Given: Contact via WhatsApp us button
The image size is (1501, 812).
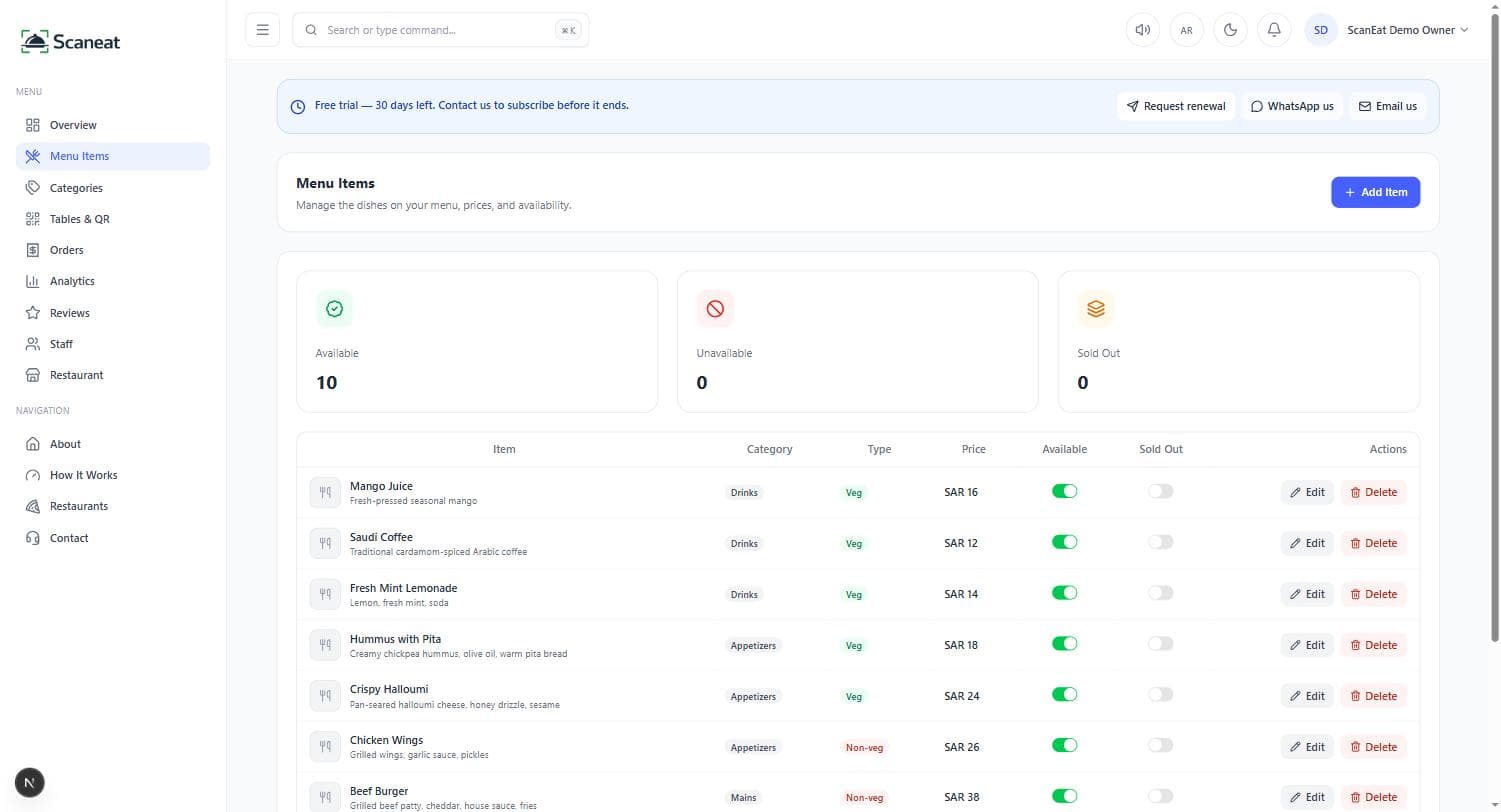Looking at the screenshot, I should 1292,106.
